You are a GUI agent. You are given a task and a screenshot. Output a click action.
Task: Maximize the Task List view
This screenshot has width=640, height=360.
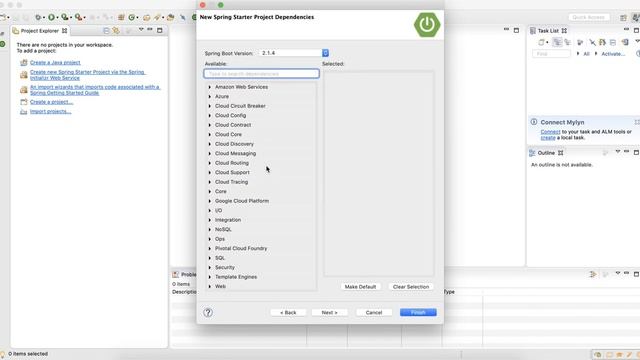pos(636,30)
